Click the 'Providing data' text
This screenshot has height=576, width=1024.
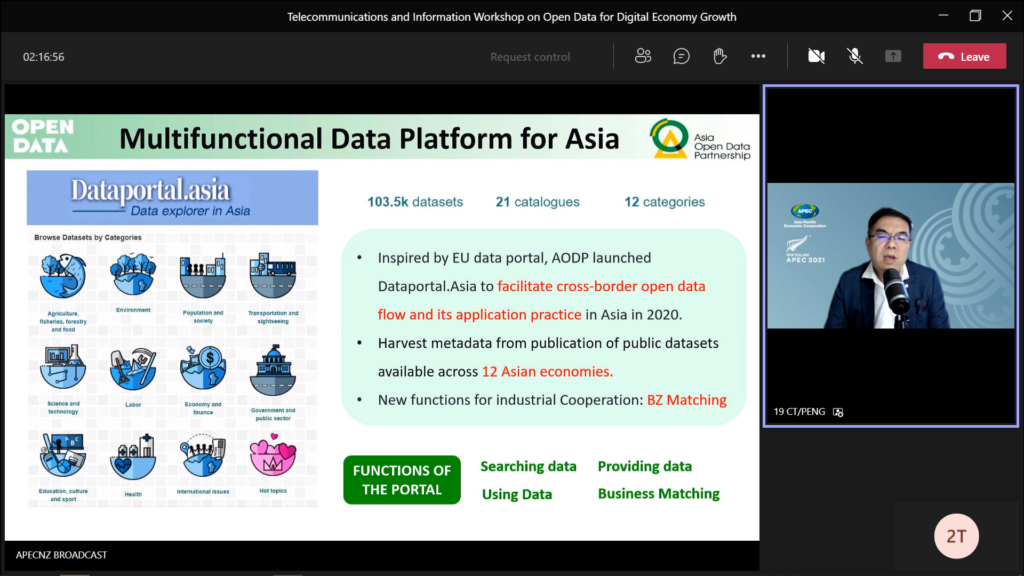pyautogui.click(x=645, y=466)
